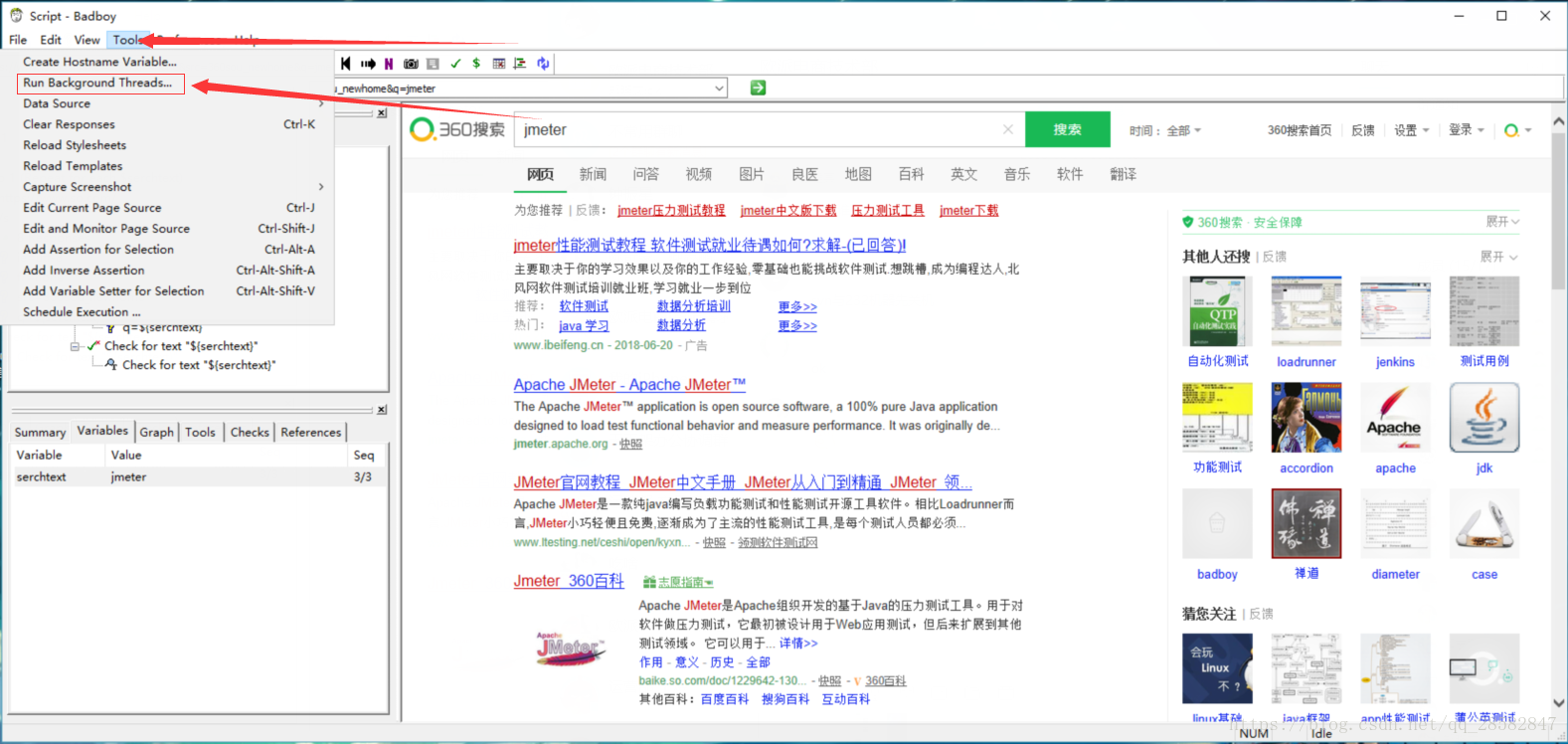1568x744 pixels.
Task: Open the address bar URL dropdown
Action: tap(719, 89)
